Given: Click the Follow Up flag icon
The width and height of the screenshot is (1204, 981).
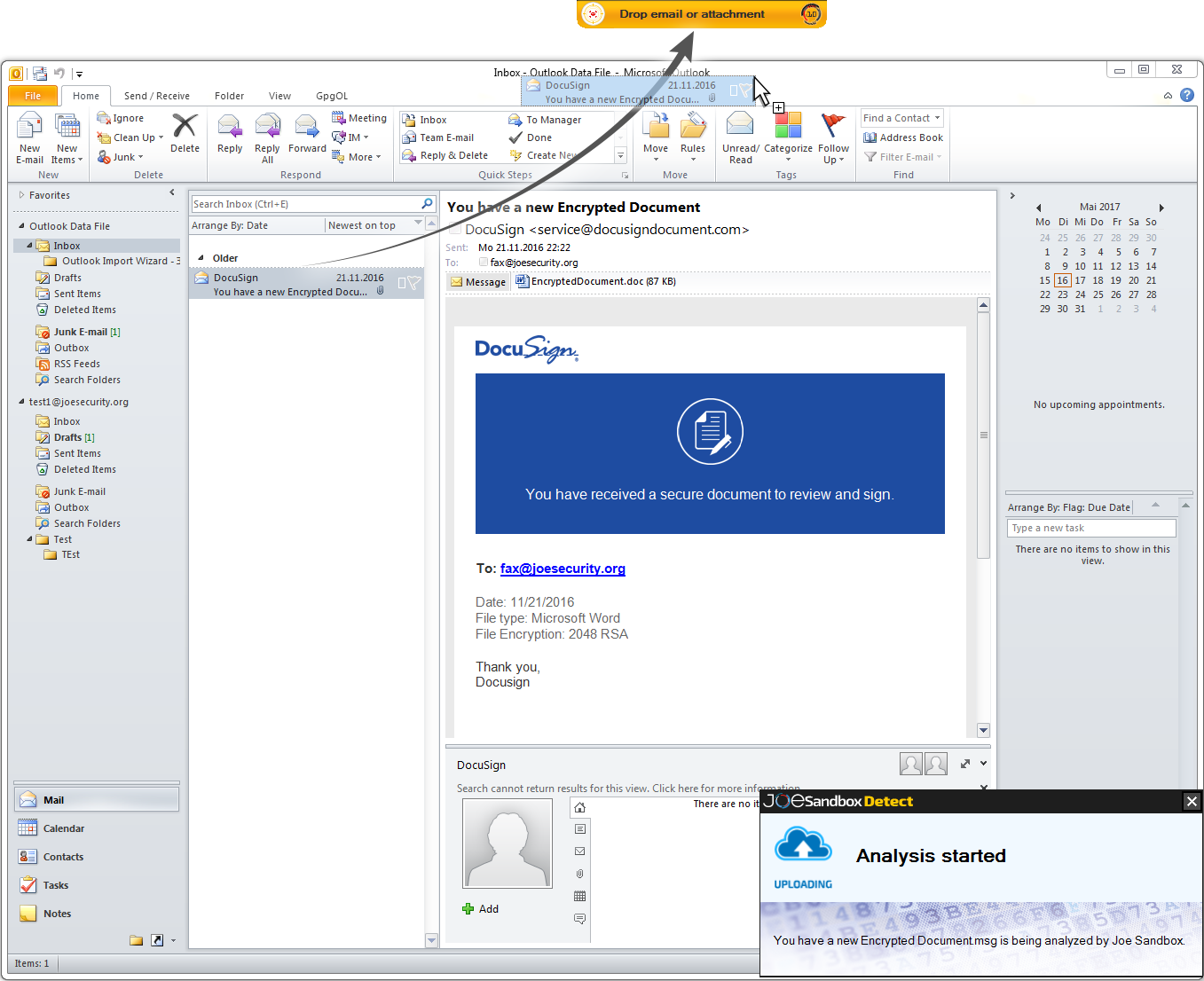Looking at the screenshot, I should click(833, 126).
